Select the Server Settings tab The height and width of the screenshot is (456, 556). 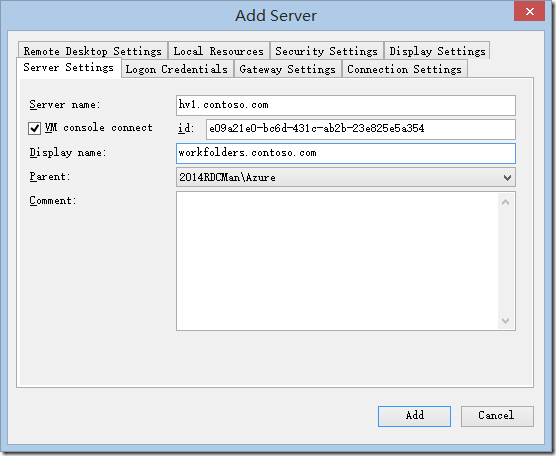69,67
